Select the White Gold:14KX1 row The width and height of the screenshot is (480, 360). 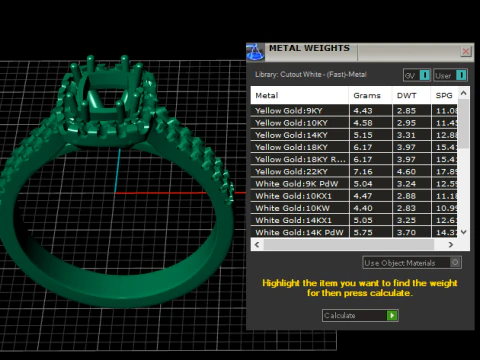click(354, 220)
